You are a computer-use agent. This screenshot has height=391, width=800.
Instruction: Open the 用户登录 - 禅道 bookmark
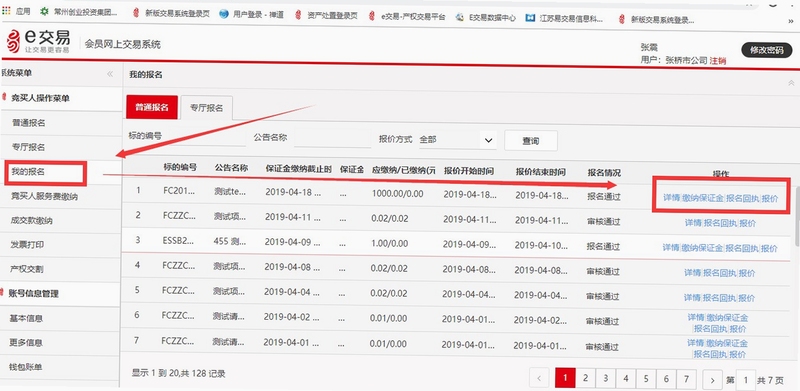252,14
